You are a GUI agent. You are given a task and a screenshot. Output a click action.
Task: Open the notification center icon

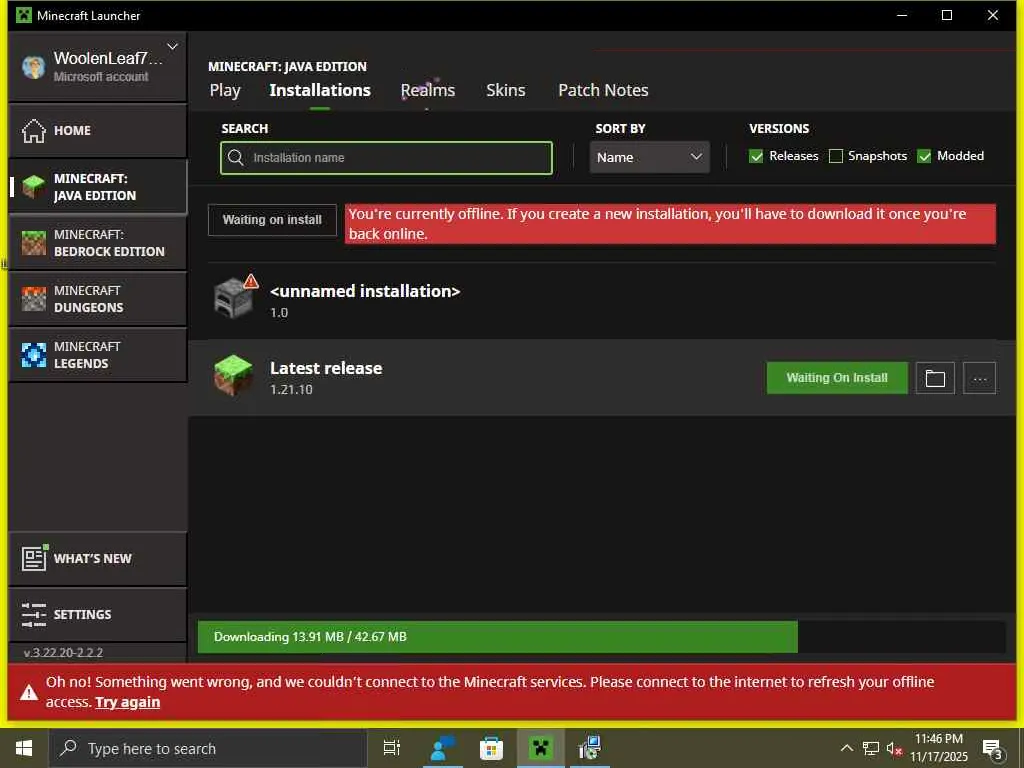click(x=992, y=748)
